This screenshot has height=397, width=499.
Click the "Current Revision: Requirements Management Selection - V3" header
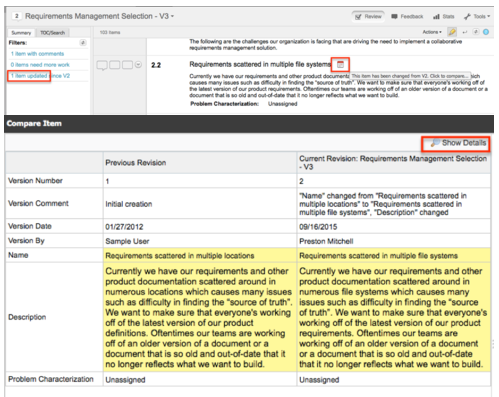pos(393,163)
